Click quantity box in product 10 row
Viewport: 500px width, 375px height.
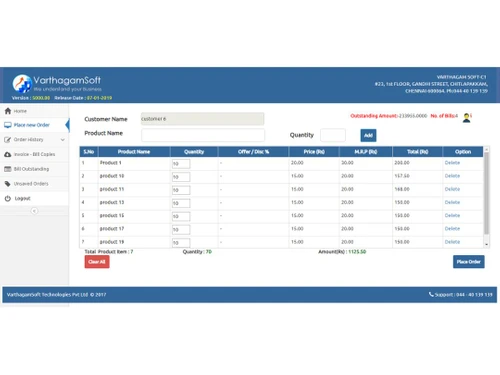click(181, 177)
